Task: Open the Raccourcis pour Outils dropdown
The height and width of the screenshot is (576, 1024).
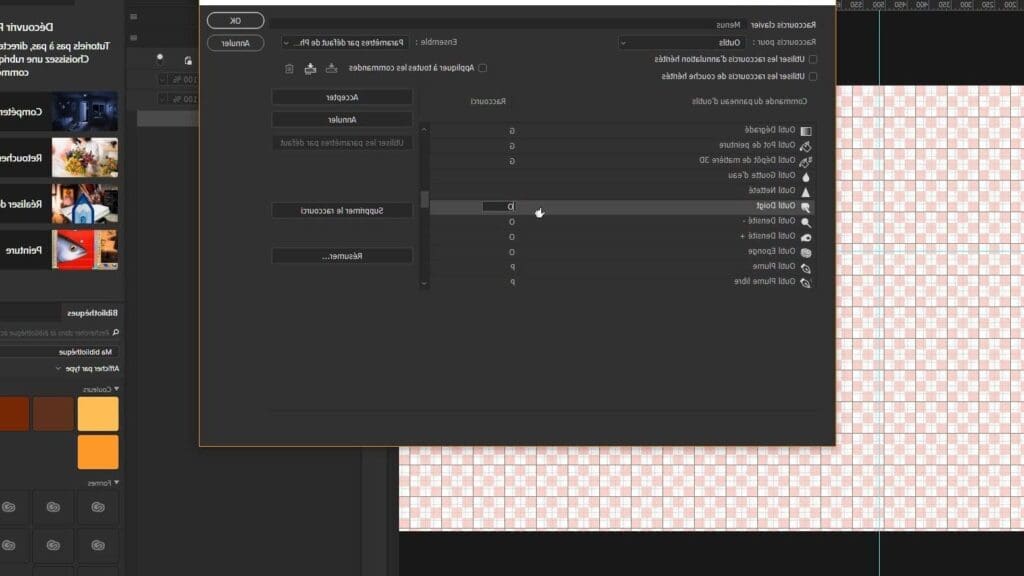Action: click(681, 42)
